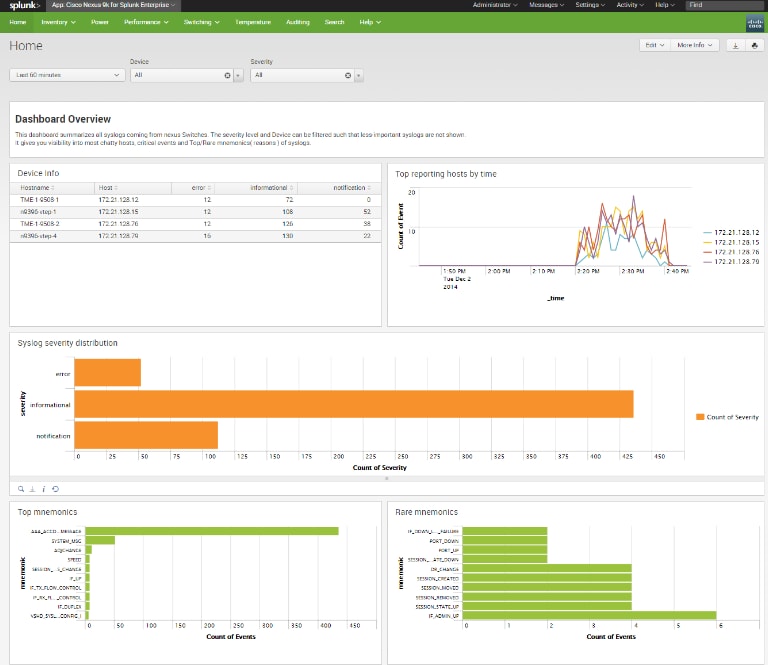This screenshot has width=768, height=665.
Task: Go to Home in green navbar
Action: click(18, 23)
